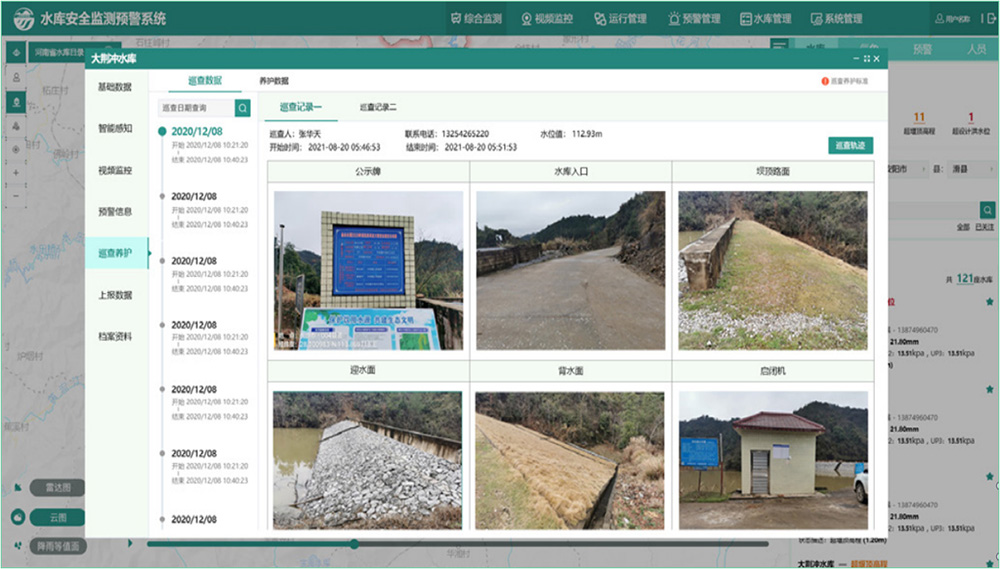Click the target locate icon on map toolbar
Viewport: 1000px width, 569px height.
coord(17,149)
